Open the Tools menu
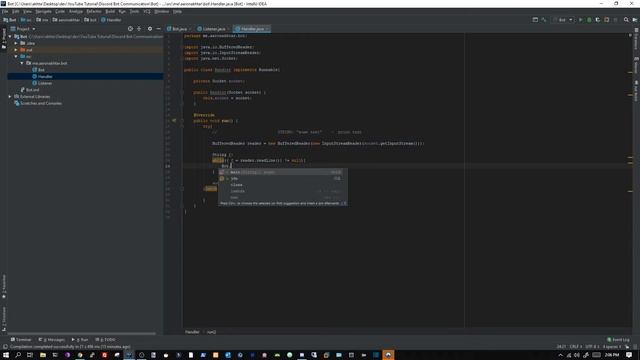Screen dimensions: 640x360 pos(134,11)
